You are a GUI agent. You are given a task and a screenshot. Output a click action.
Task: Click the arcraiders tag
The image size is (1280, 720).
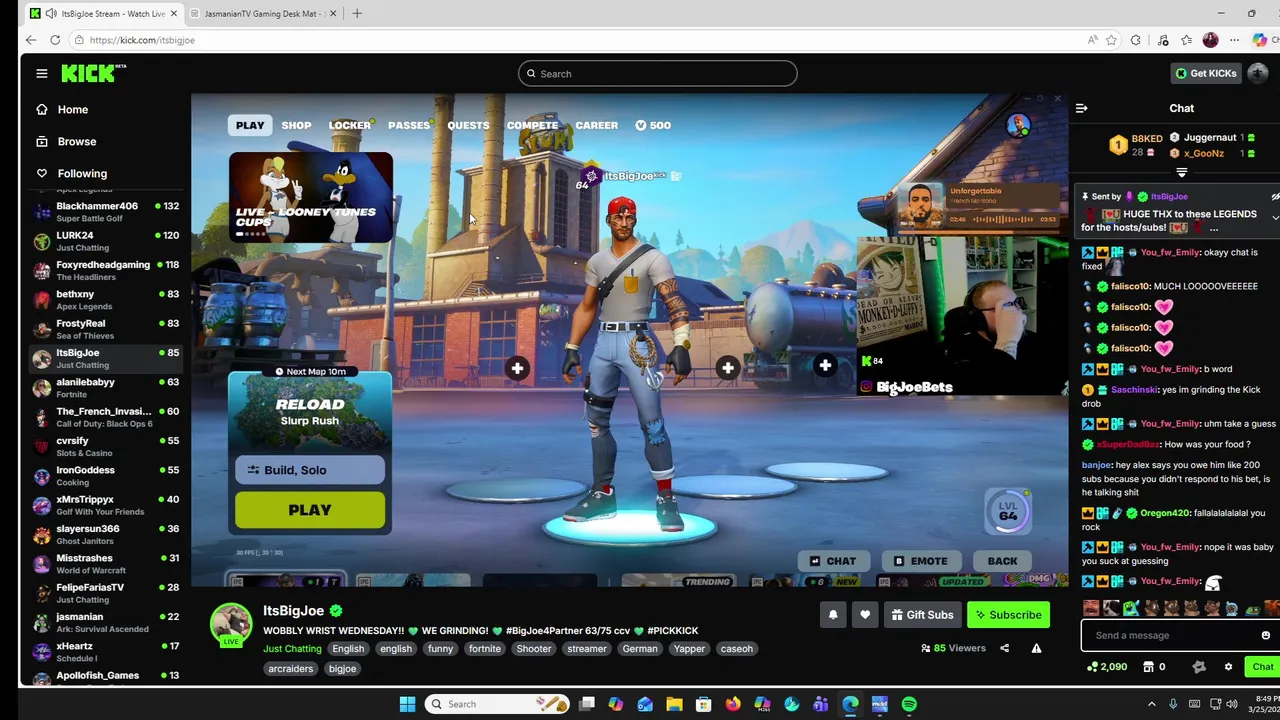[x=290, y=669]
